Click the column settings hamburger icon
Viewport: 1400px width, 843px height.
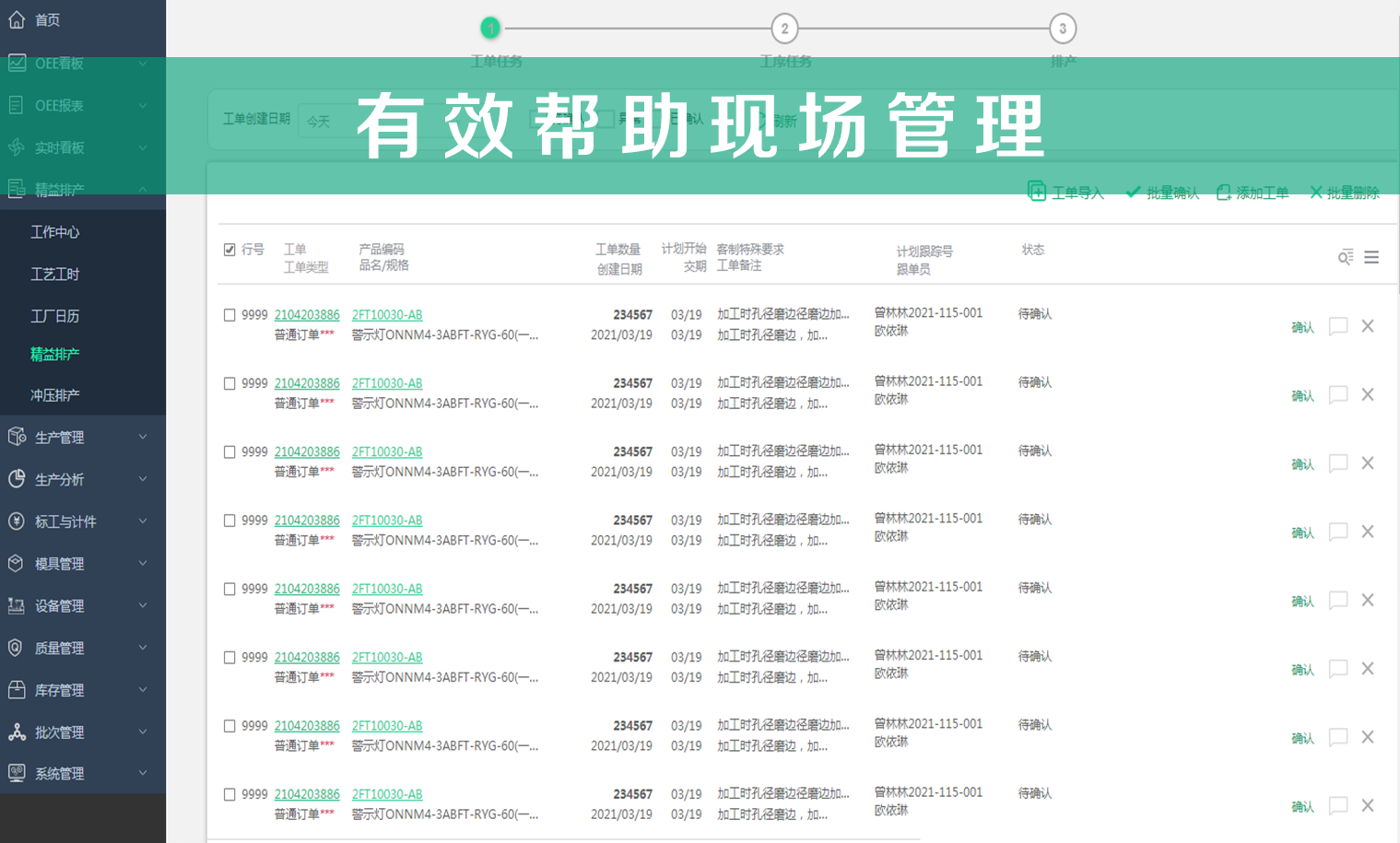tap(1372, 257)
